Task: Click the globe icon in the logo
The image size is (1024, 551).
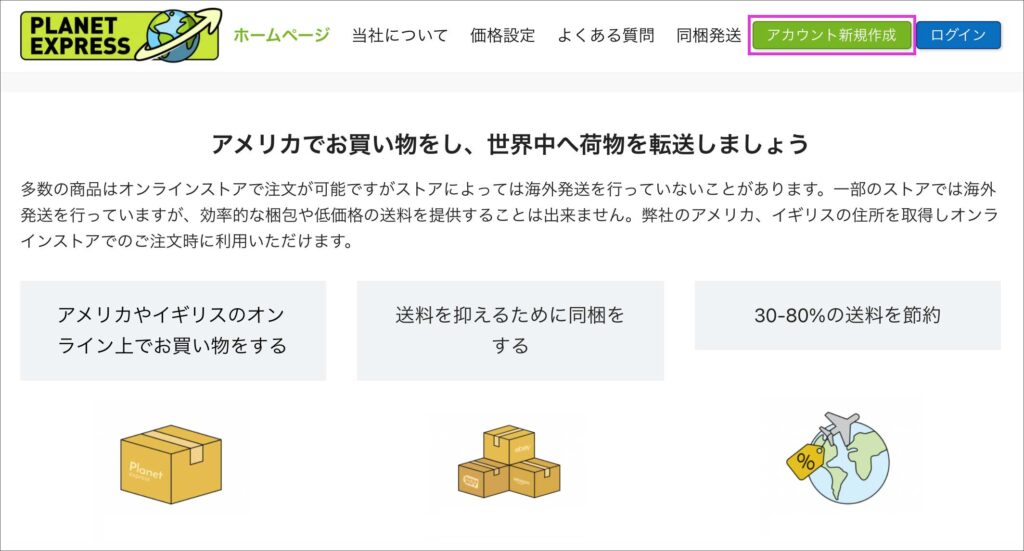Action: (170, 36)
